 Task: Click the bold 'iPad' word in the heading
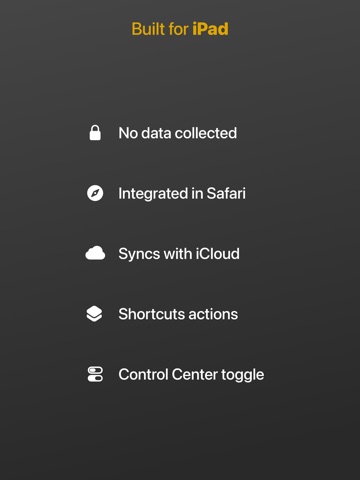coord(210,29)
